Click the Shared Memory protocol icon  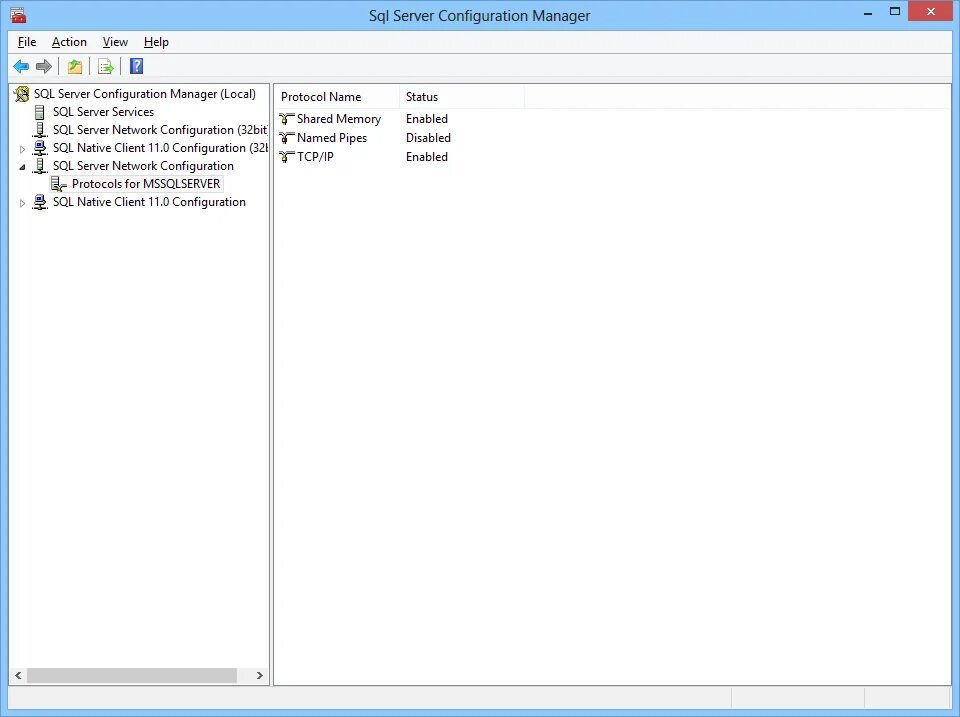[x=287, y=119]
